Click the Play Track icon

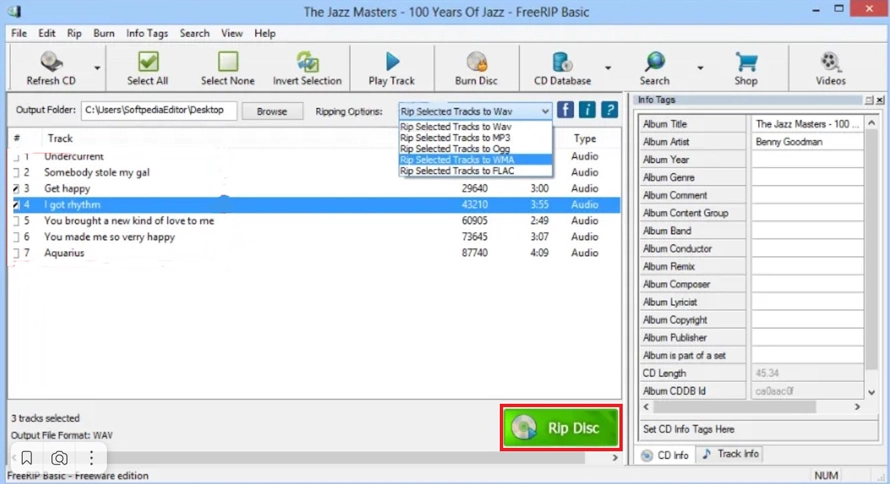392,61
